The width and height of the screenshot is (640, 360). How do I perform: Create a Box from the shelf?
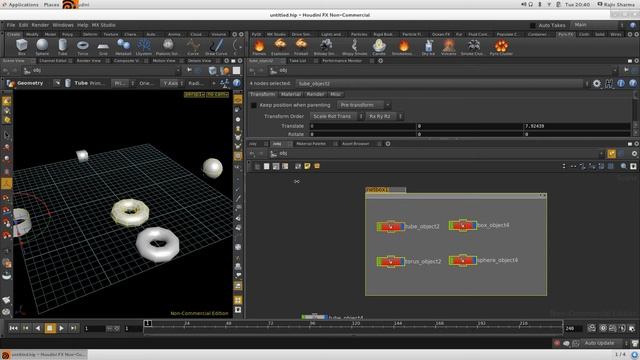[22, 47]
